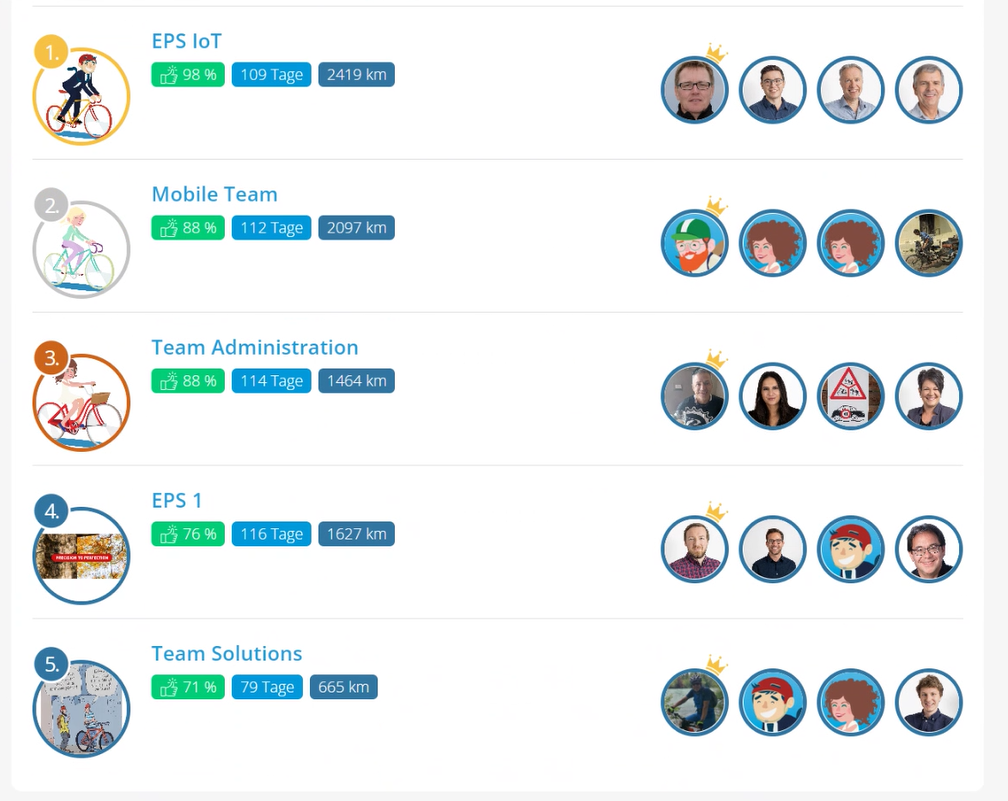
Task: Open the EPS 1 team link
Action: pyautogui.click(x=177, y=500)
